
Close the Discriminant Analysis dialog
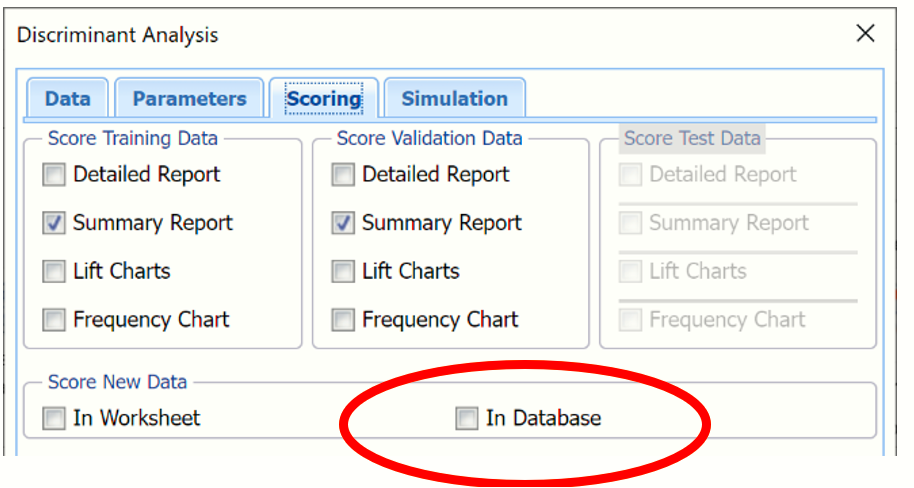pos(865,34)
